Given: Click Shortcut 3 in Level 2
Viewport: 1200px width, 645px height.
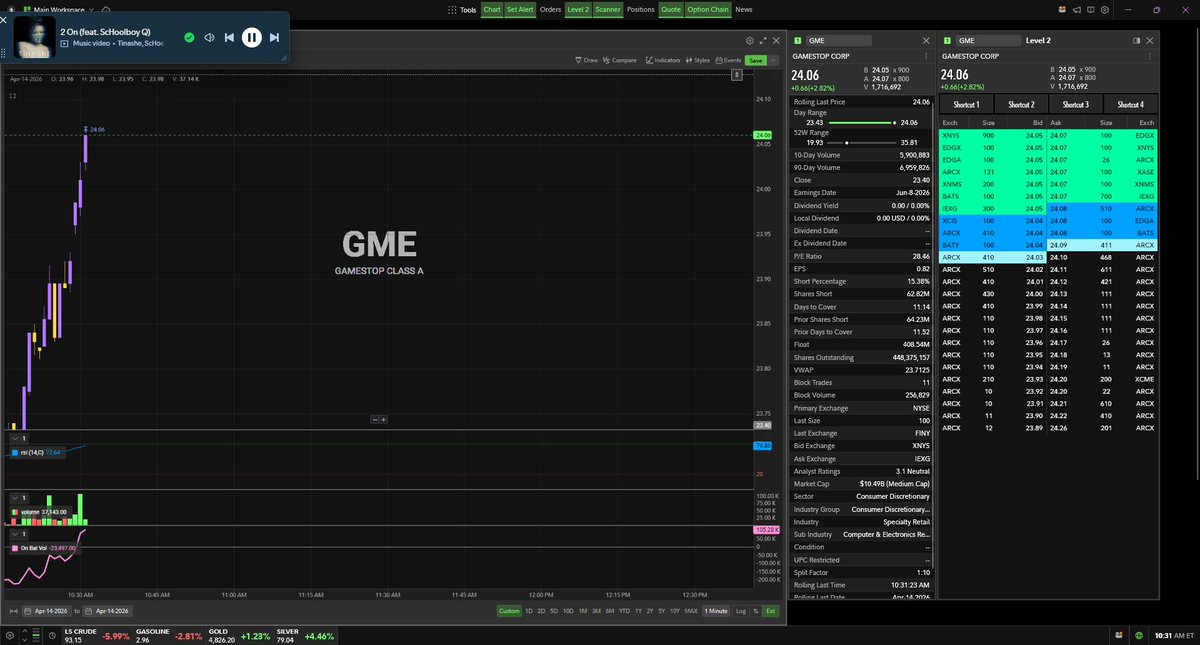Looking at the screenshot, I should tap(1075, 104).
